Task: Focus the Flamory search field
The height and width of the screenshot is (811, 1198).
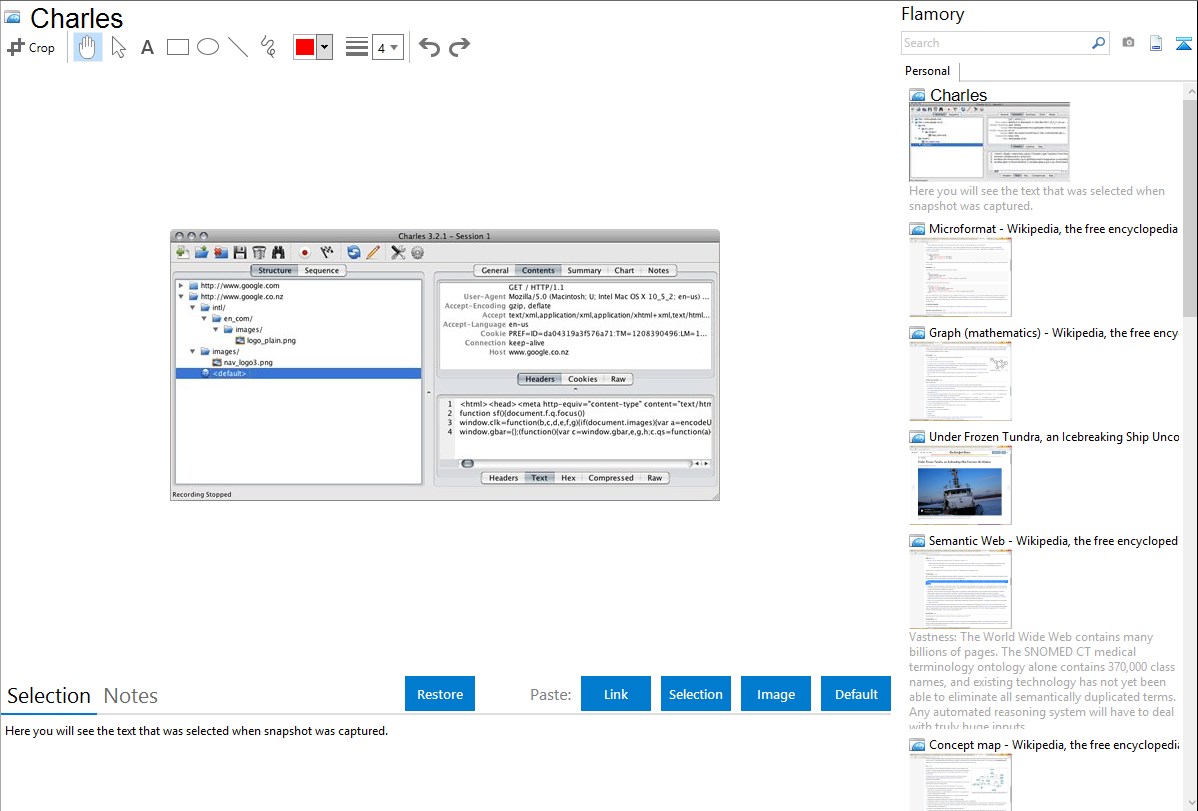Action: [995, 43]
